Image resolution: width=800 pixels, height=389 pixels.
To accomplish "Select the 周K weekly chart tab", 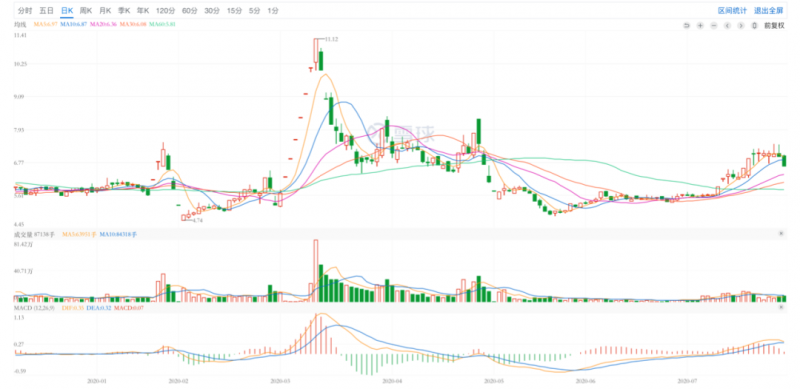I will click(x=86, y=10).
